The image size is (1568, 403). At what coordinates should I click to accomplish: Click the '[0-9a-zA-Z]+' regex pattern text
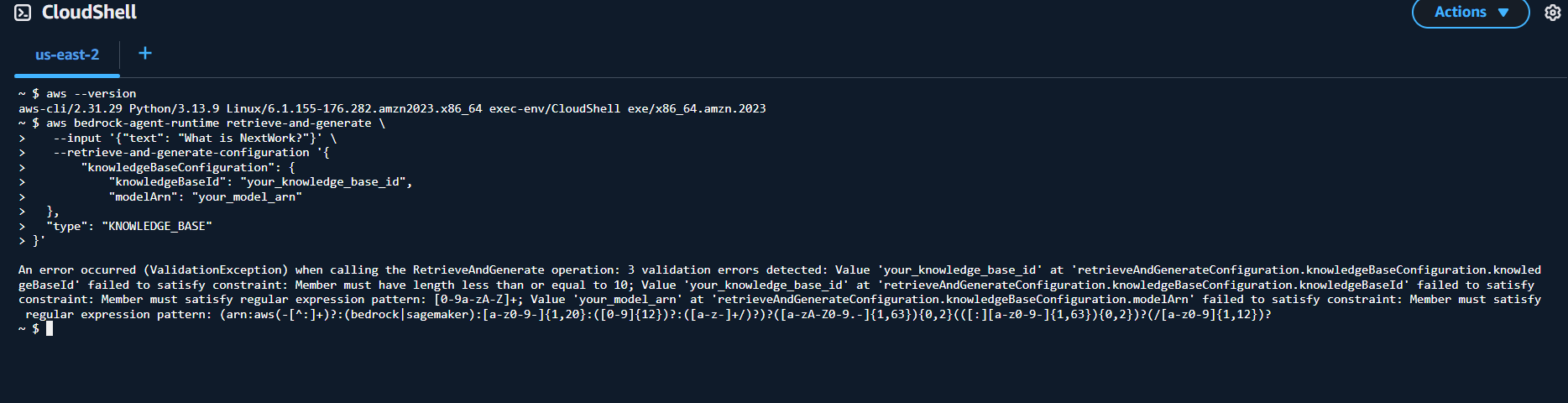point(478,300)
